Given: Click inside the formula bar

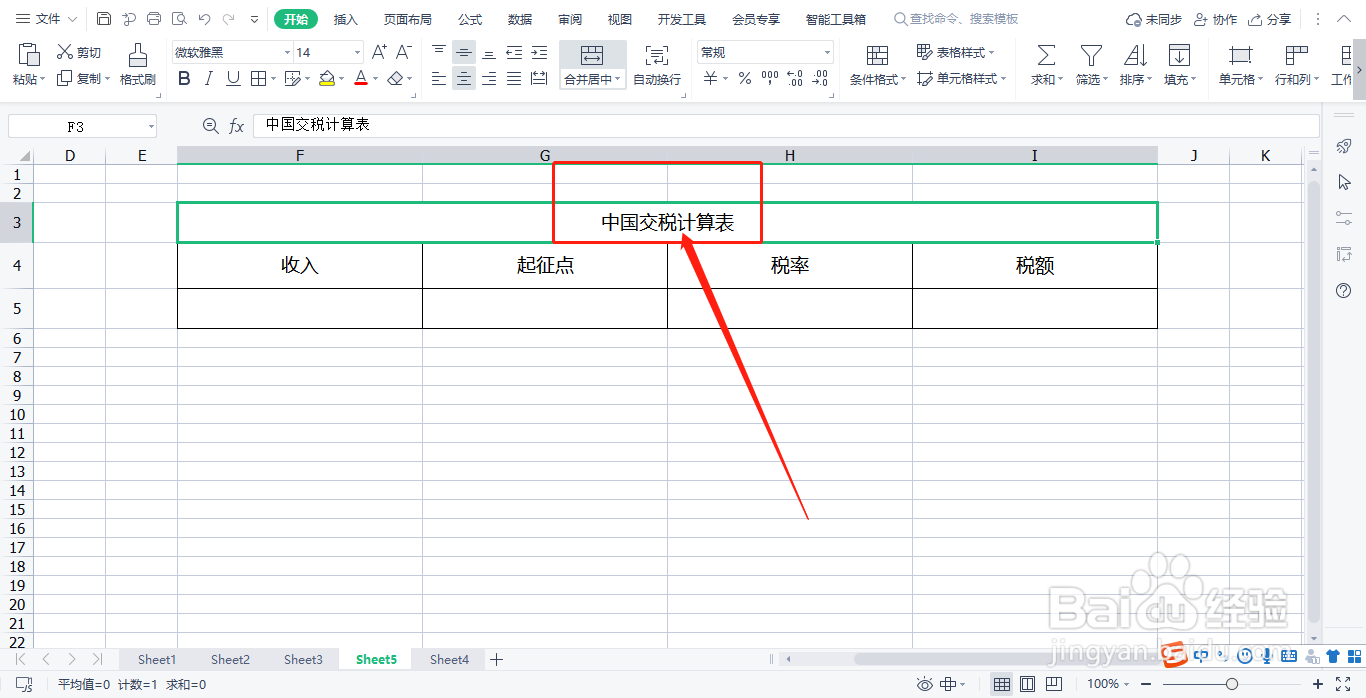Looking at the screenshot, I should coord(500,124).
